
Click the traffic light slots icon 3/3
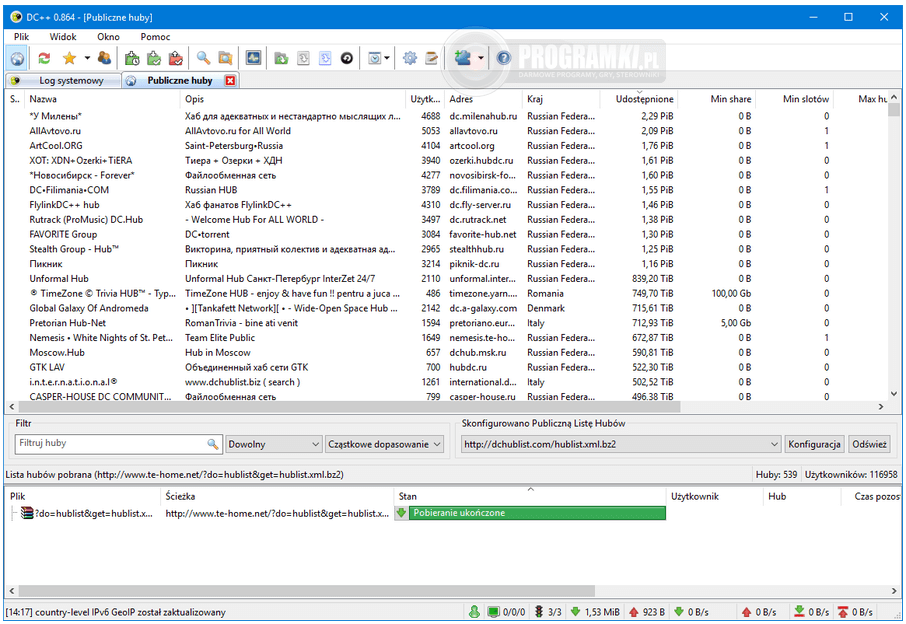click(x=539, y=612)
